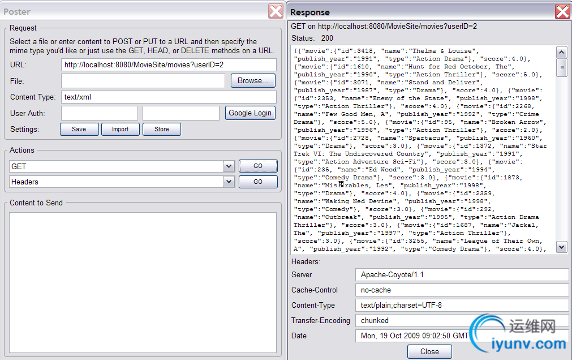Screen dimensions: 572x360
Task: Click the User Auth username field
Action: (x=99, y=113)
